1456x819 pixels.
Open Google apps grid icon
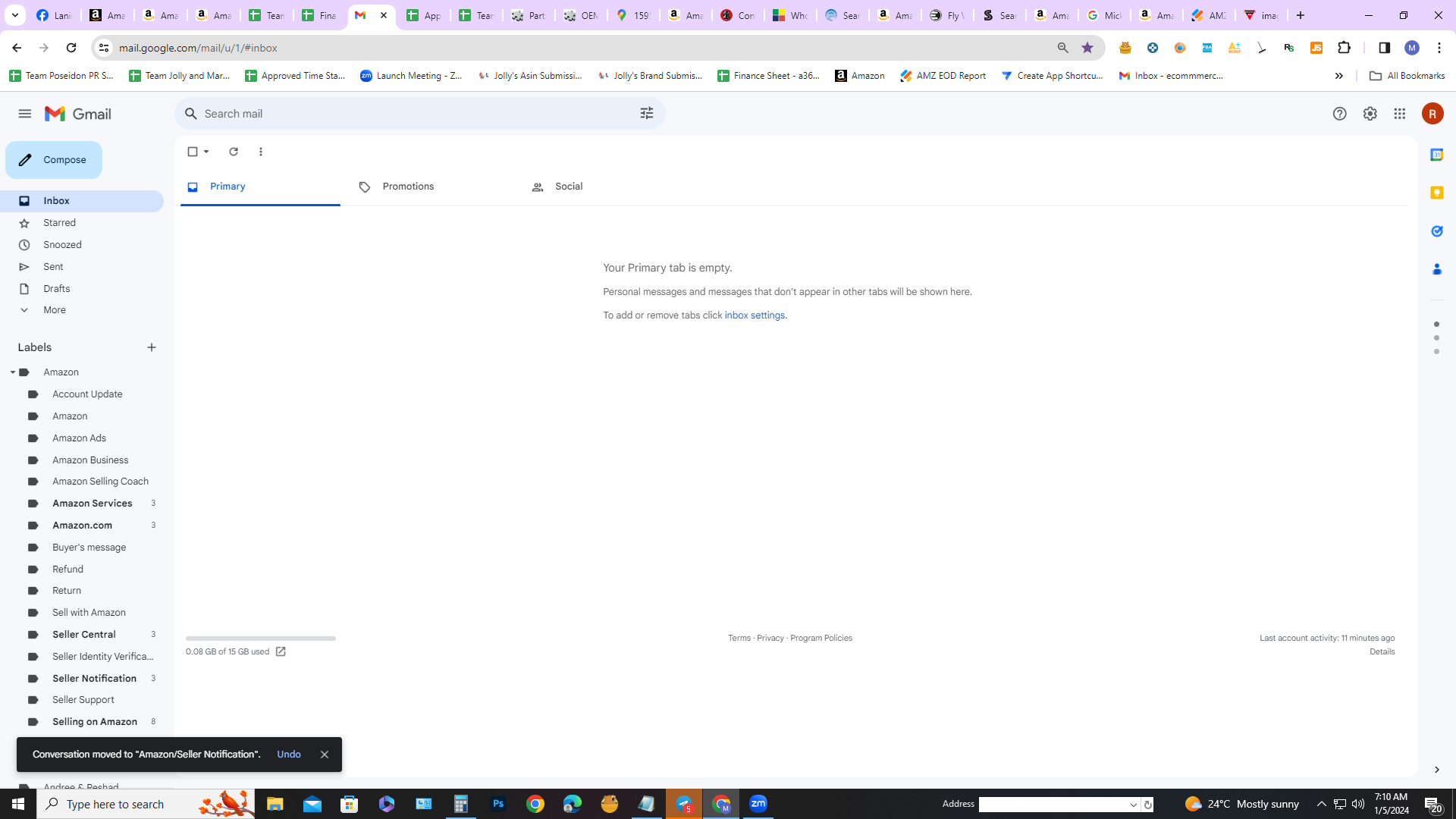click(1400, 114)
